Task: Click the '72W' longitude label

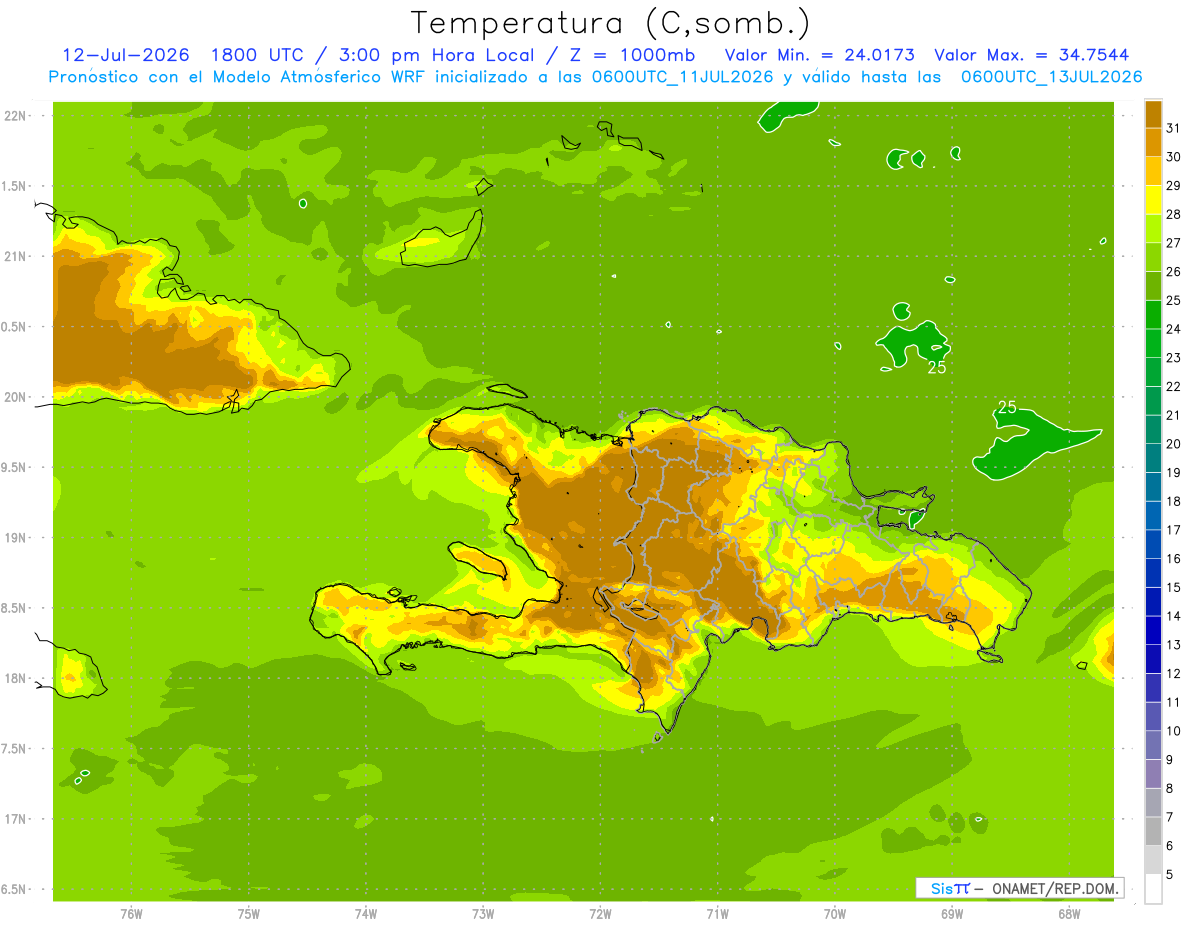Action: point(600,914)
